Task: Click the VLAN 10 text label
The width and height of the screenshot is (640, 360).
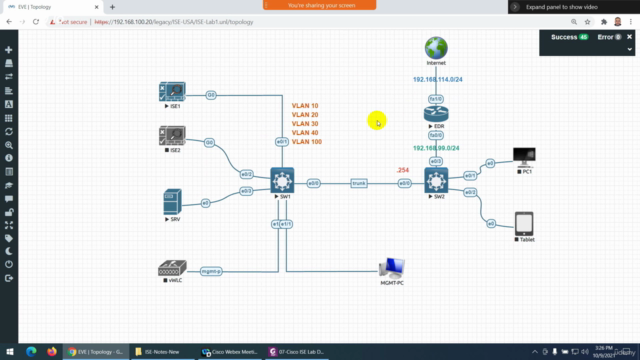Action: (x=305, y=106)
